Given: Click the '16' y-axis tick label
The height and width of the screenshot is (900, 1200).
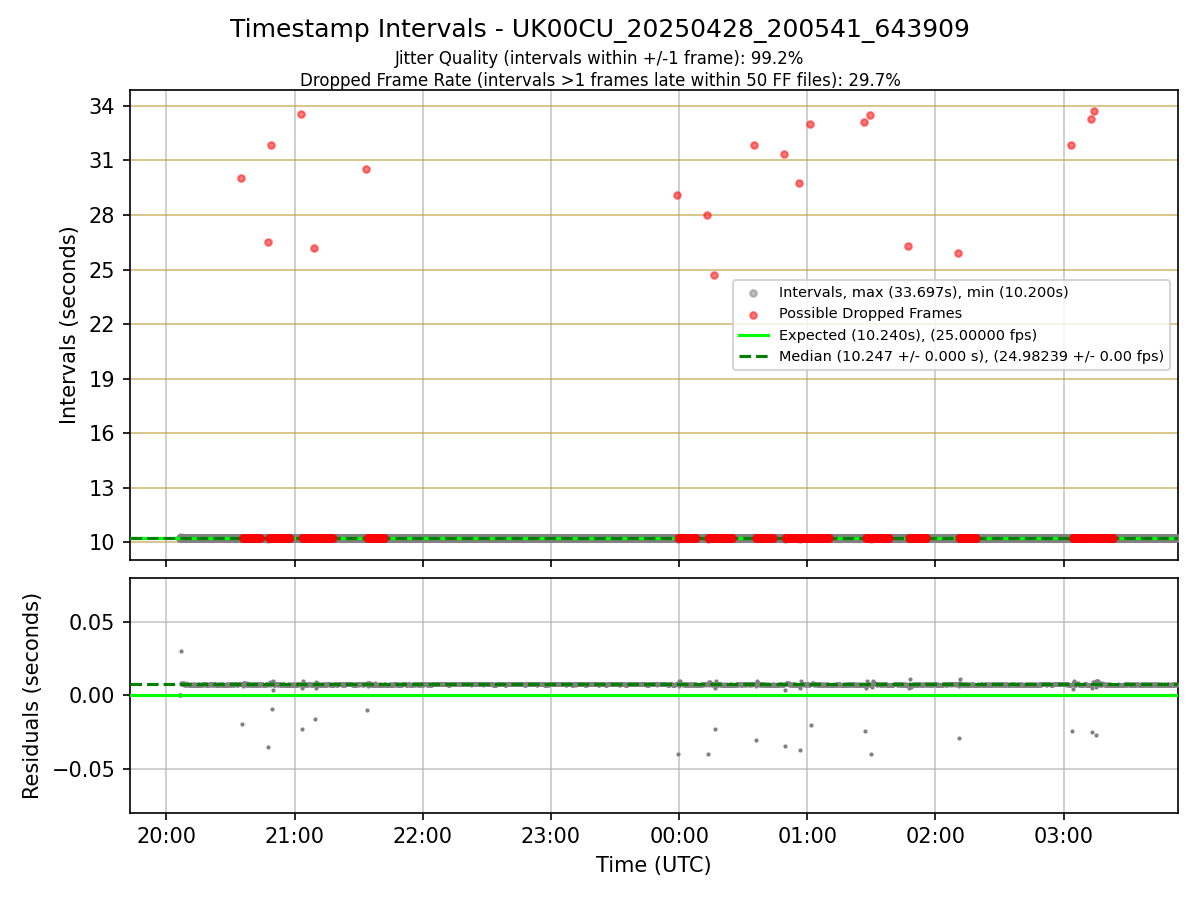Looking at the screenshot, I should click(x=104, y=433).
